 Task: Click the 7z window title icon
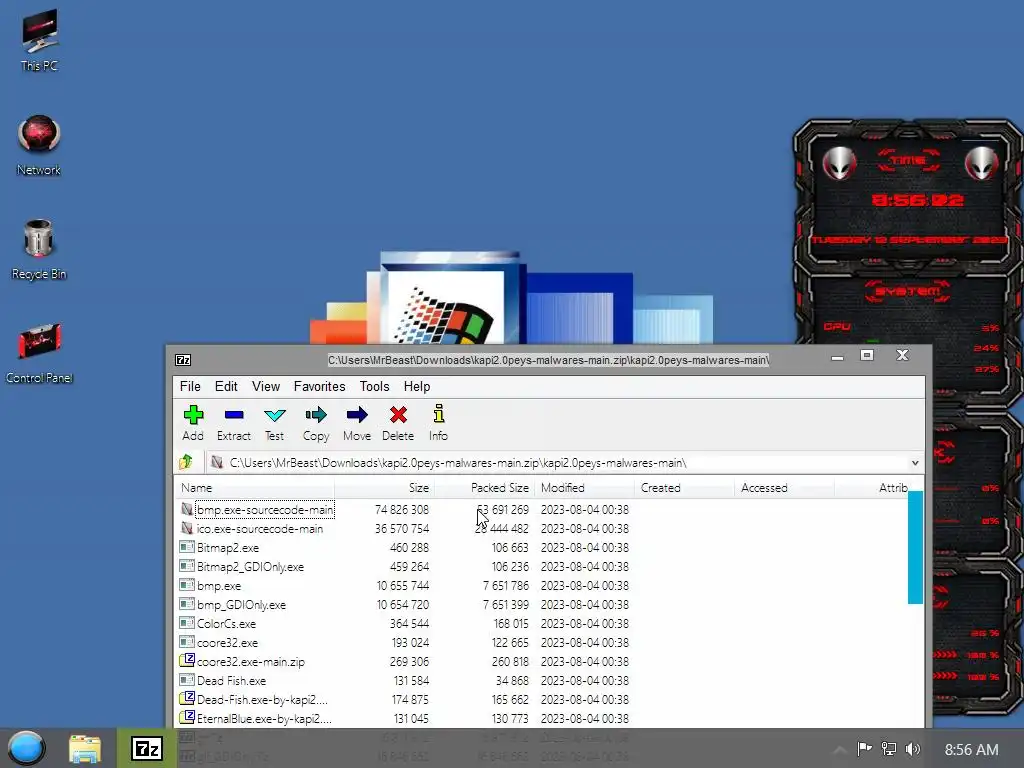183,360
